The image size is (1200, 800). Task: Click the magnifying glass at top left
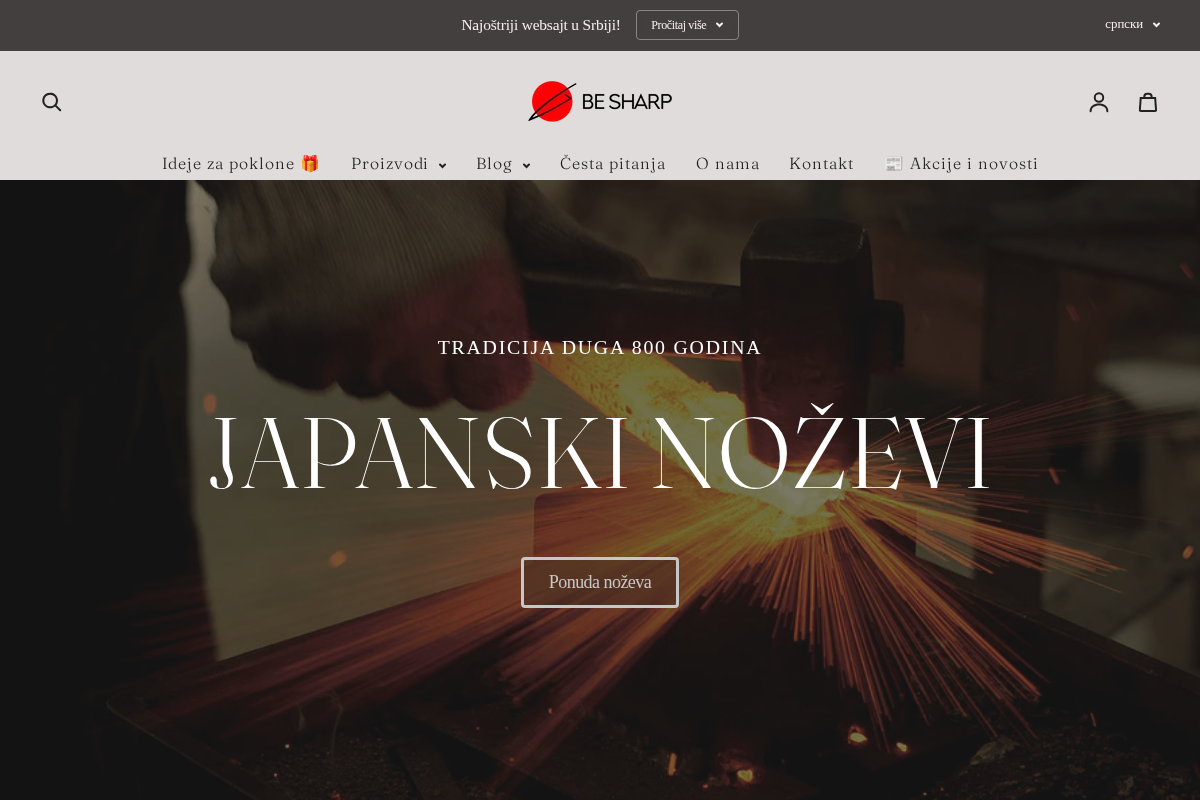(51, 101)
